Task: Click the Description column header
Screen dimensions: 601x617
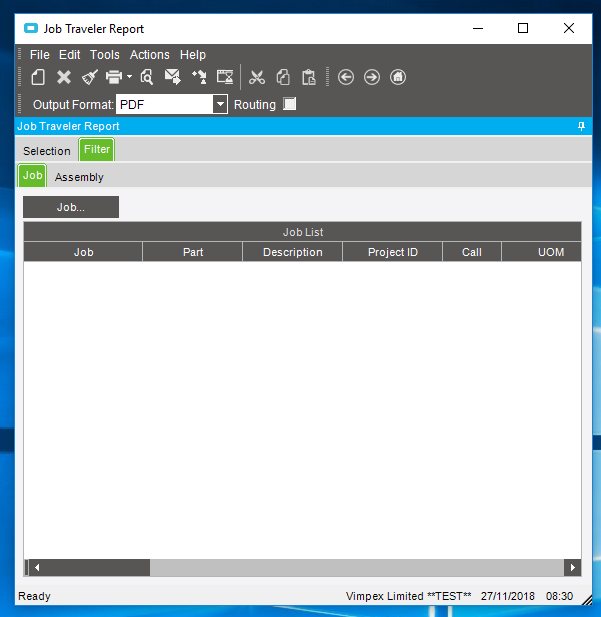Action: (x=292, y=252)
